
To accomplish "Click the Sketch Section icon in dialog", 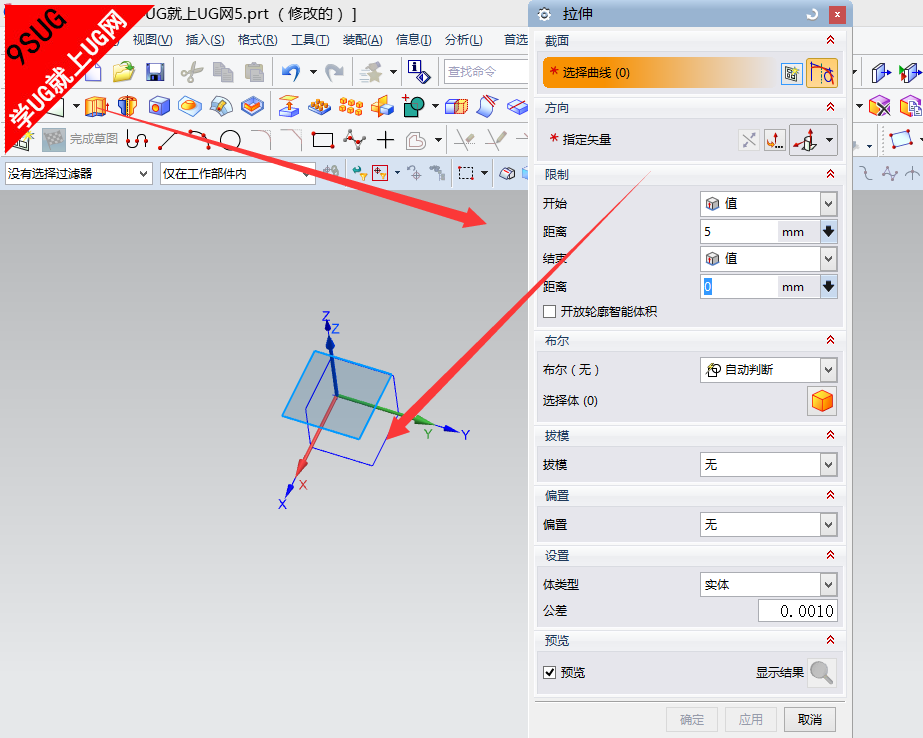I will (792, 73).
